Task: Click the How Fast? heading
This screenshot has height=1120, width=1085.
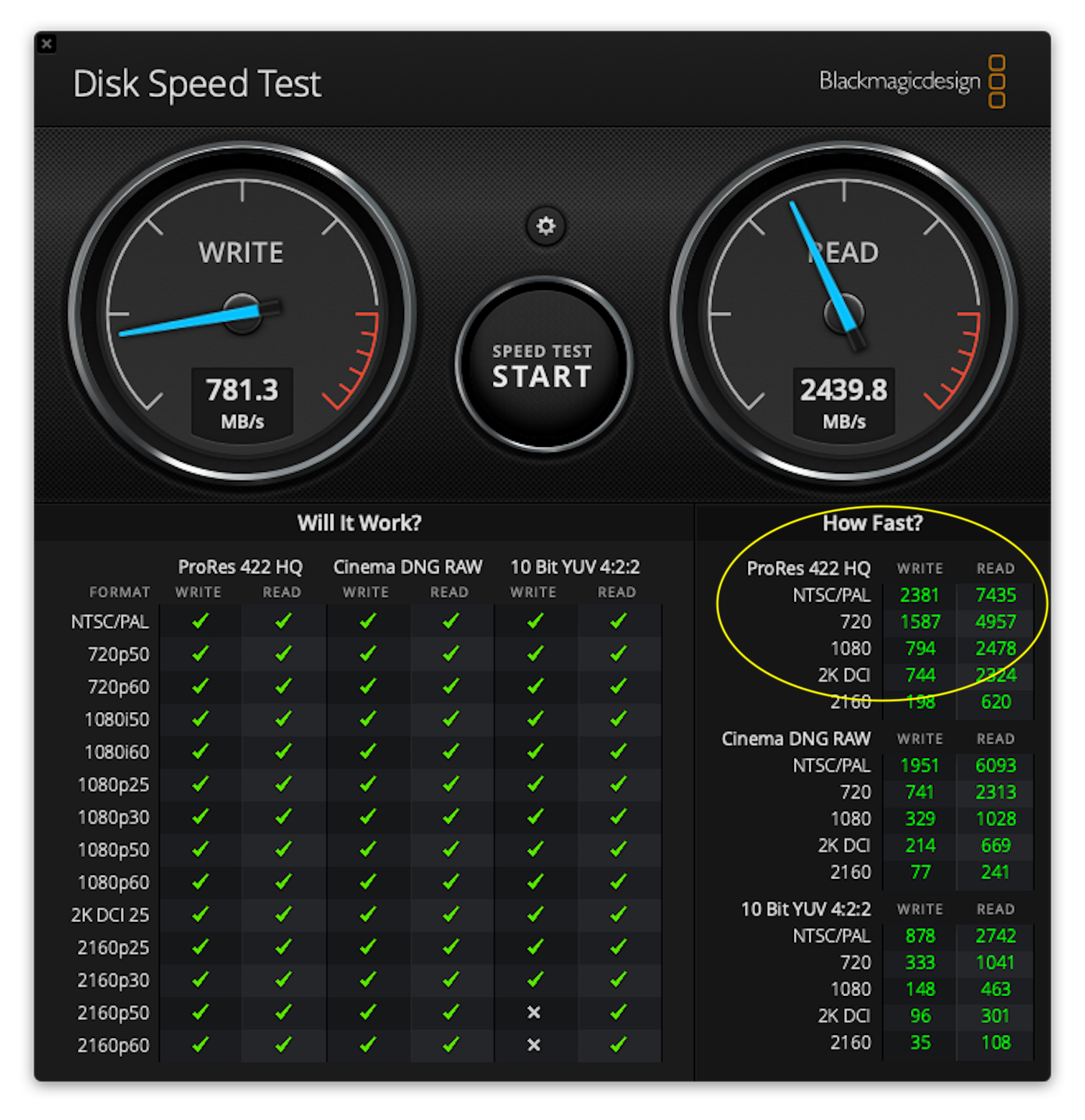Action: pyautogui.click(x=872, y=523)
